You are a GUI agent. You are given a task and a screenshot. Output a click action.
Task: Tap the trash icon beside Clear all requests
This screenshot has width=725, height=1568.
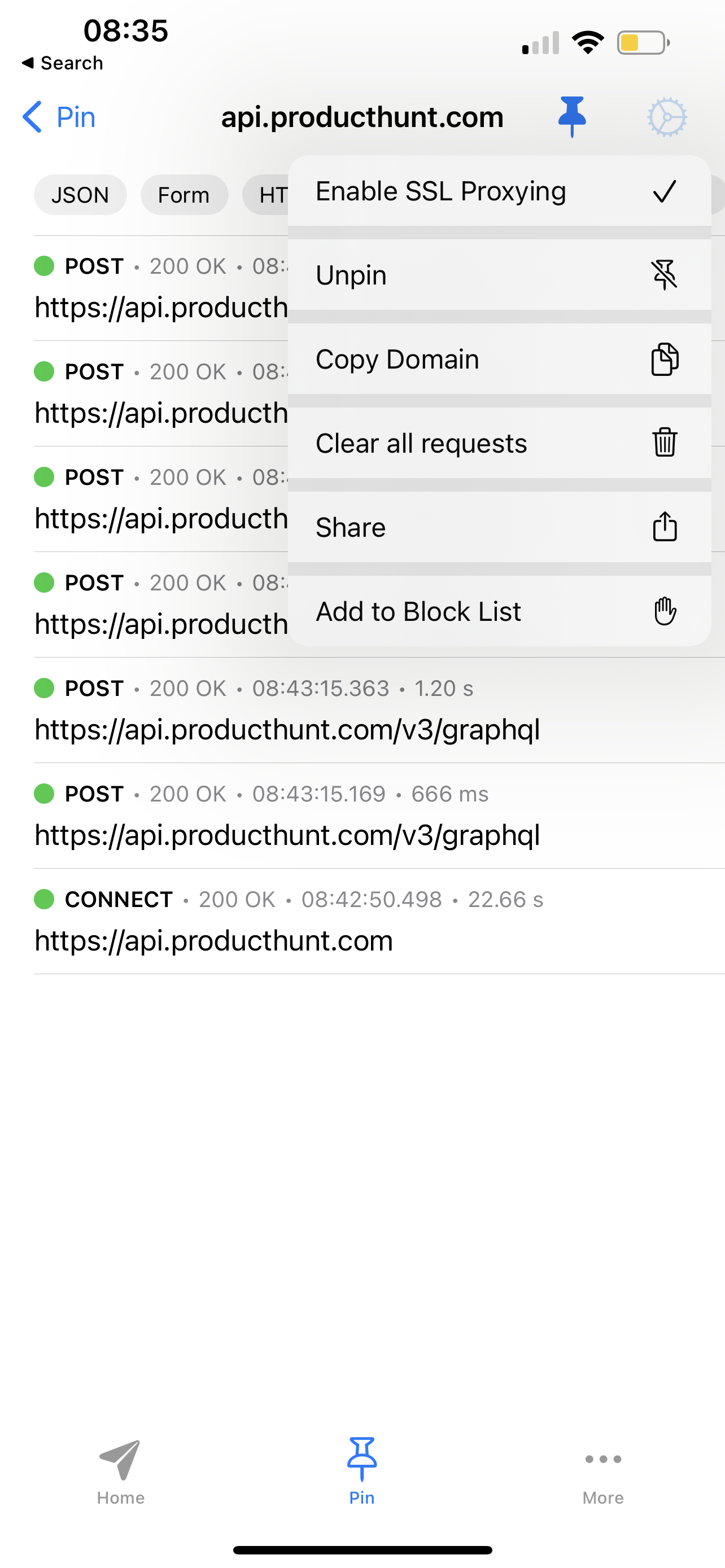tap(664, 443)
